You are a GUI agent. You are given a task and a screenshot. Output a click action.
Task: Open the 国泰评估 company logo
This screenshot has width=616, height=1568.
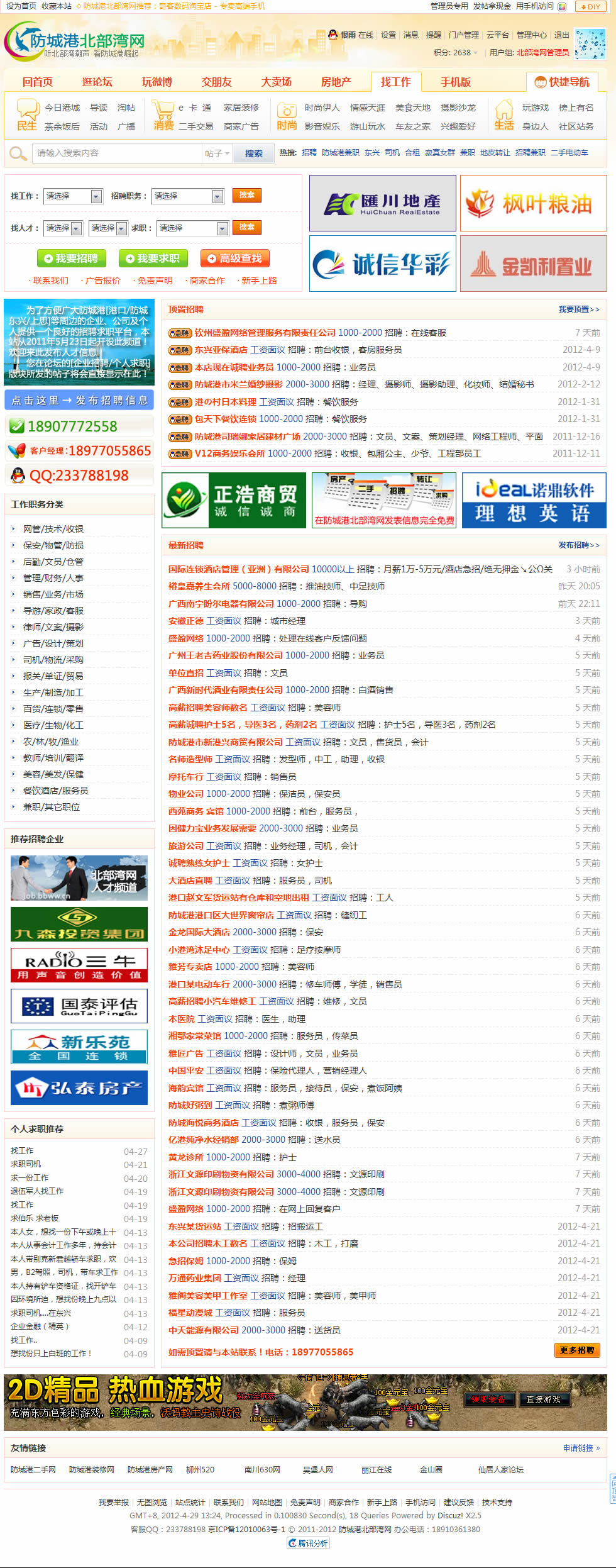coord(79,1006)
